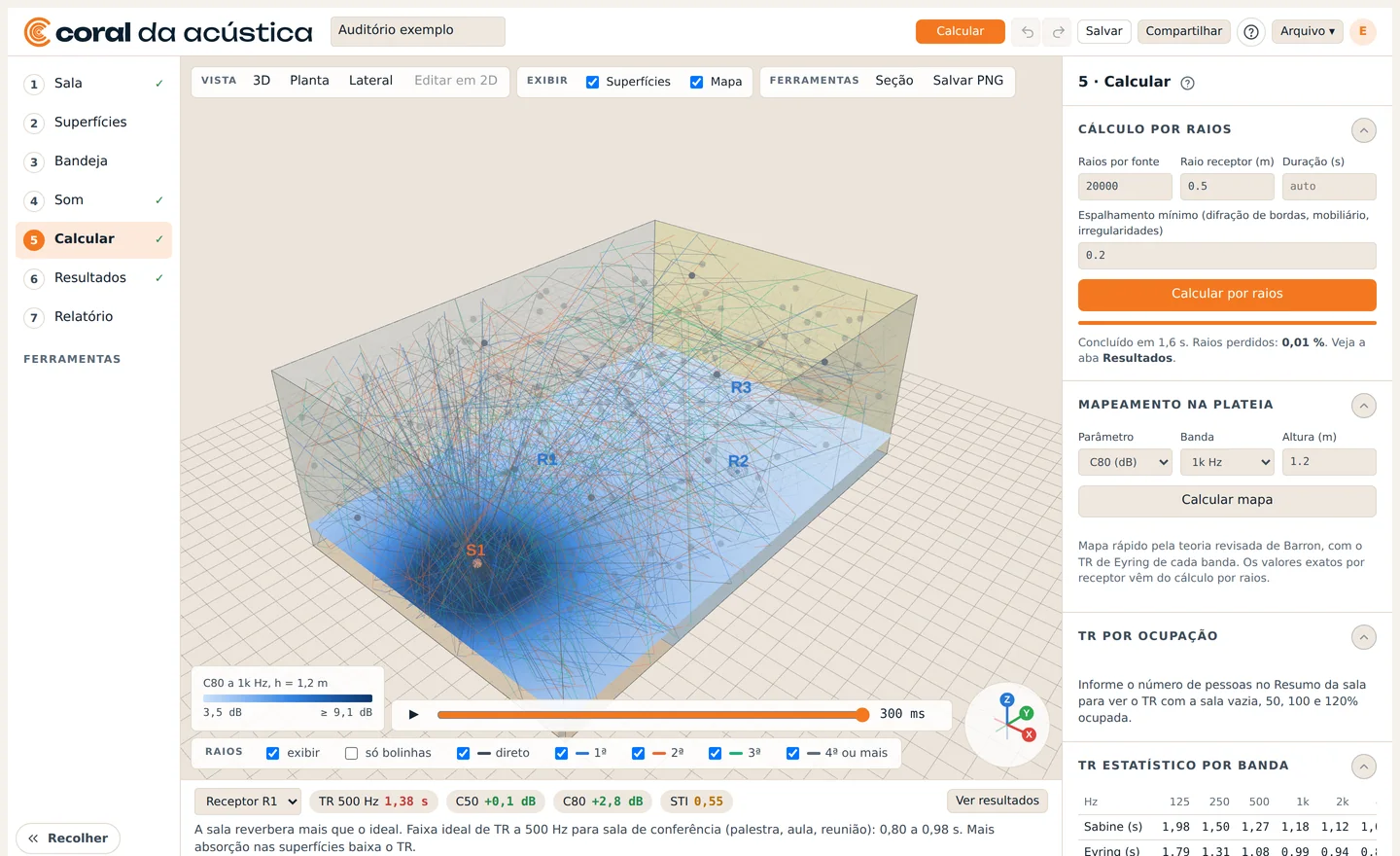This screenshot has height=856, width=1400.
Task: Click step number 1 circle for Sala
Action: (34, 85)
